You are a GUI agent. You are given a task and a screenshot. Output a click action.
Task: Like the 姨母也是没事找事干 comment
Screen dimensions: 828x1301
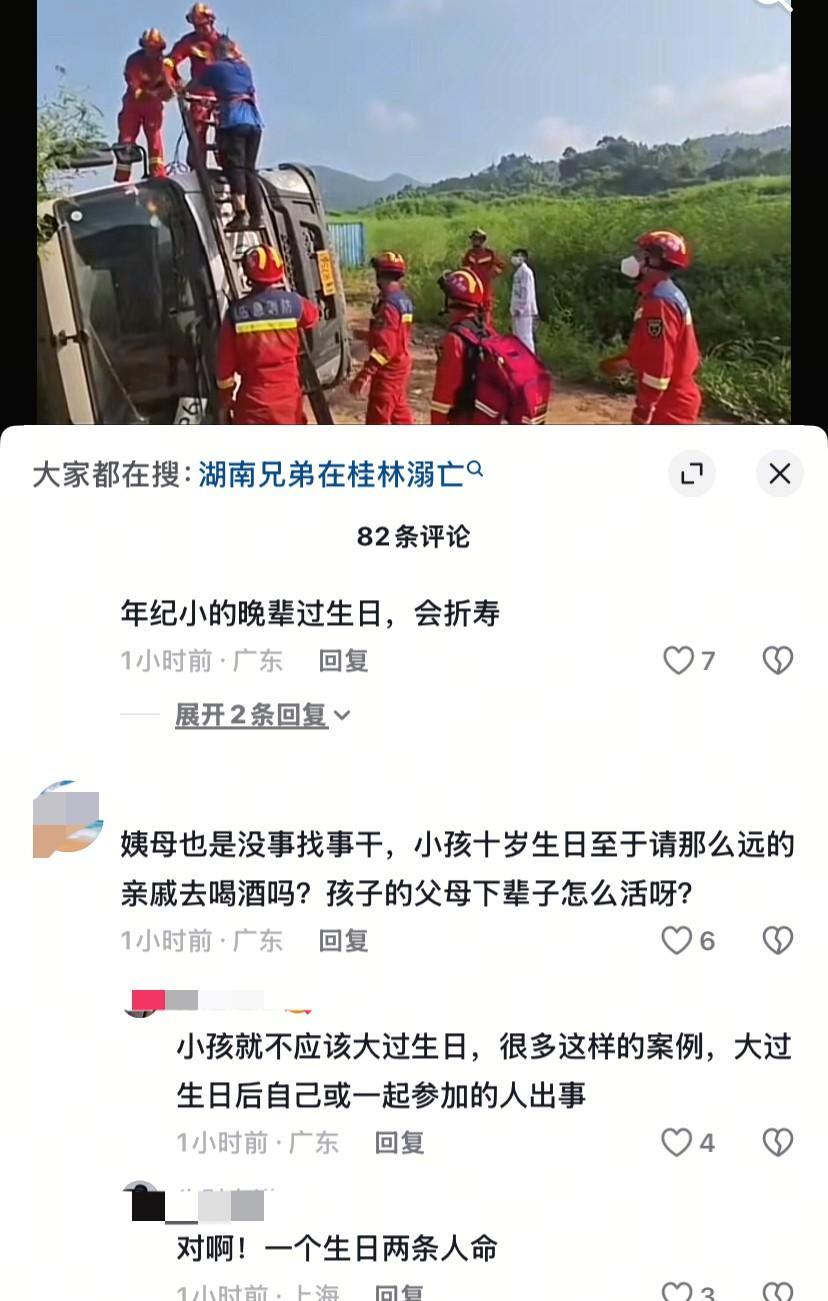pyautogui.click(x=688, y=940)
